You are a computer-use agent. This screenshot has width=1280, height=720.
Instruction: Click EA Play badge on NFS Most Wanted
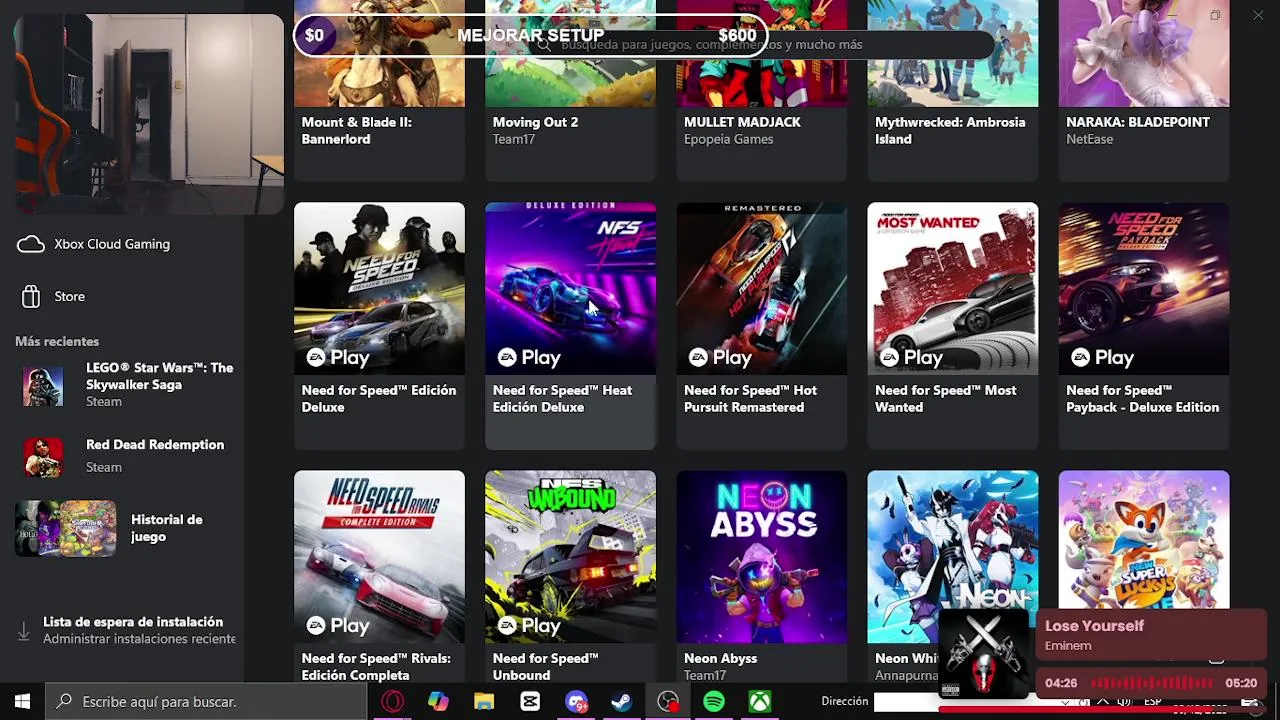pyautogui.click(x=911, y=357)
